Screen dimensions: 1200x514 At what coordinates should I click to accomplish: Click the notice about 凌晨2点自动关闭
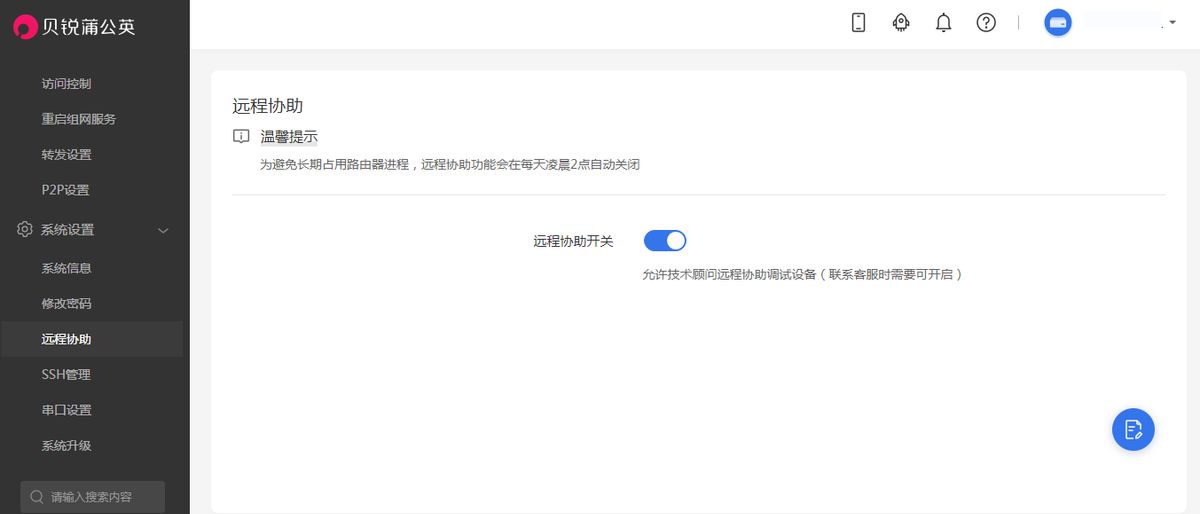tap(450, 164)
